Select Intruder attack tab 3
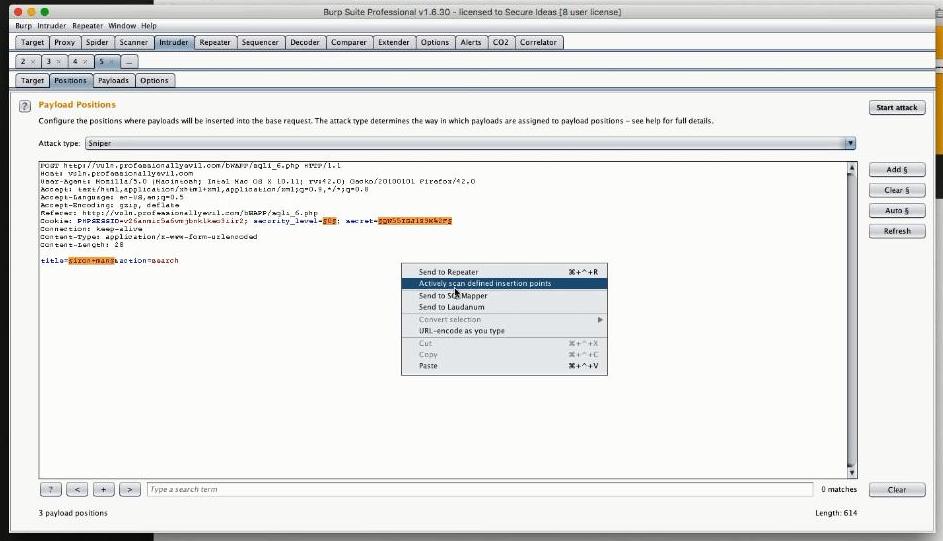The height and width of the screenshot is (541, 943). (49, 61)
